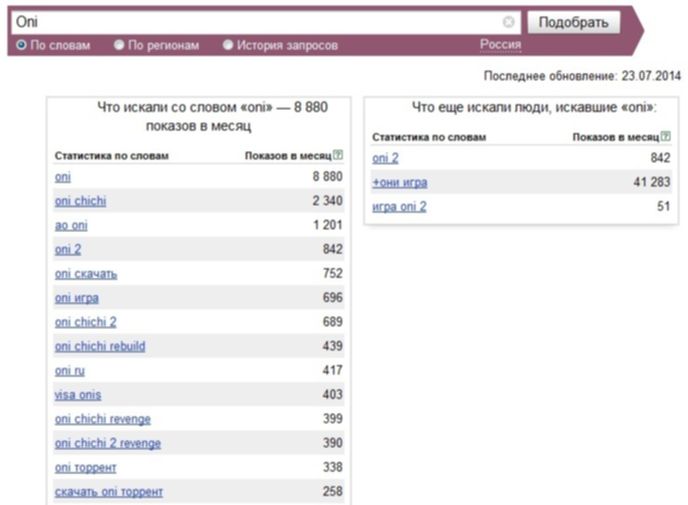
Task: Click the value '1 201' for ao oni
Action: 328,225
